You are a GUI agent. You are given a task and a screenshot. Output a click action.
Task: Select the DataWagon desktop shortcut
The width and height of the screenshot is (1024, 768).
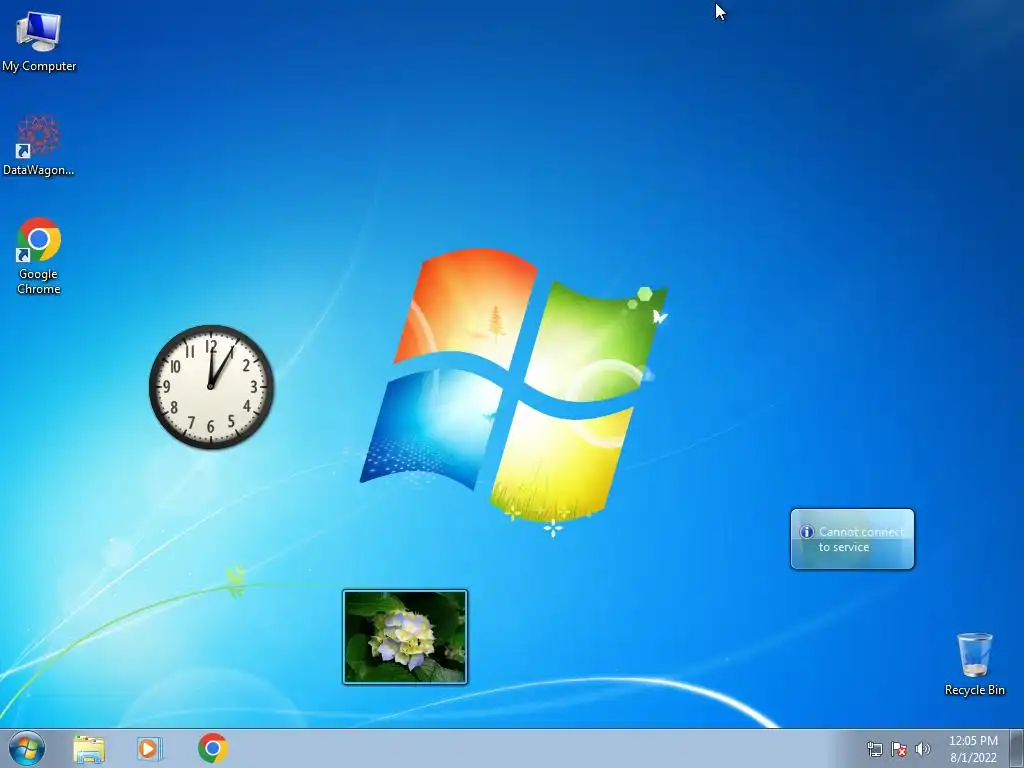pos(39,145)
